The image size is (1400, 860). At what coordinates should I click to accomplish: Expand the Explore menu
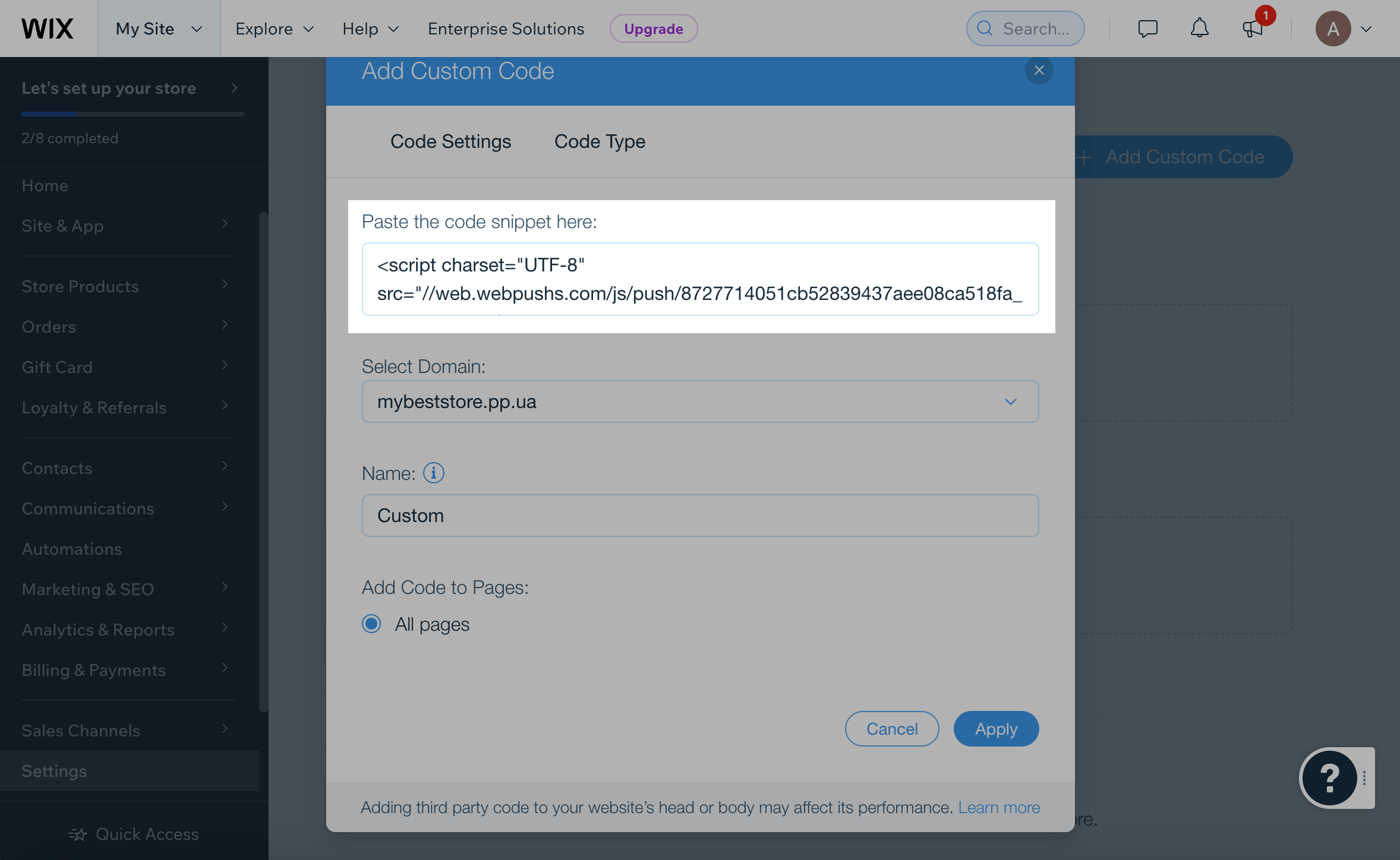pos(274,29)
